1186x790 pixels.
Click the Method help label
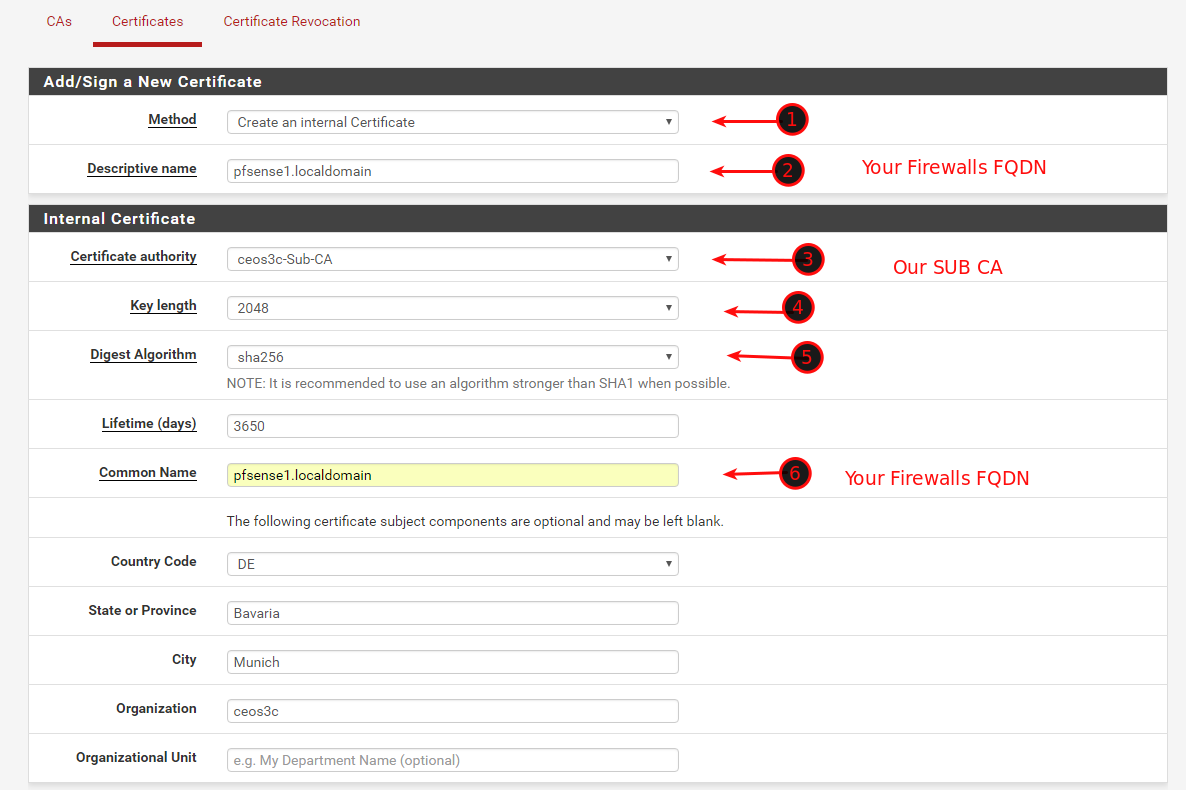coord(172,120)
